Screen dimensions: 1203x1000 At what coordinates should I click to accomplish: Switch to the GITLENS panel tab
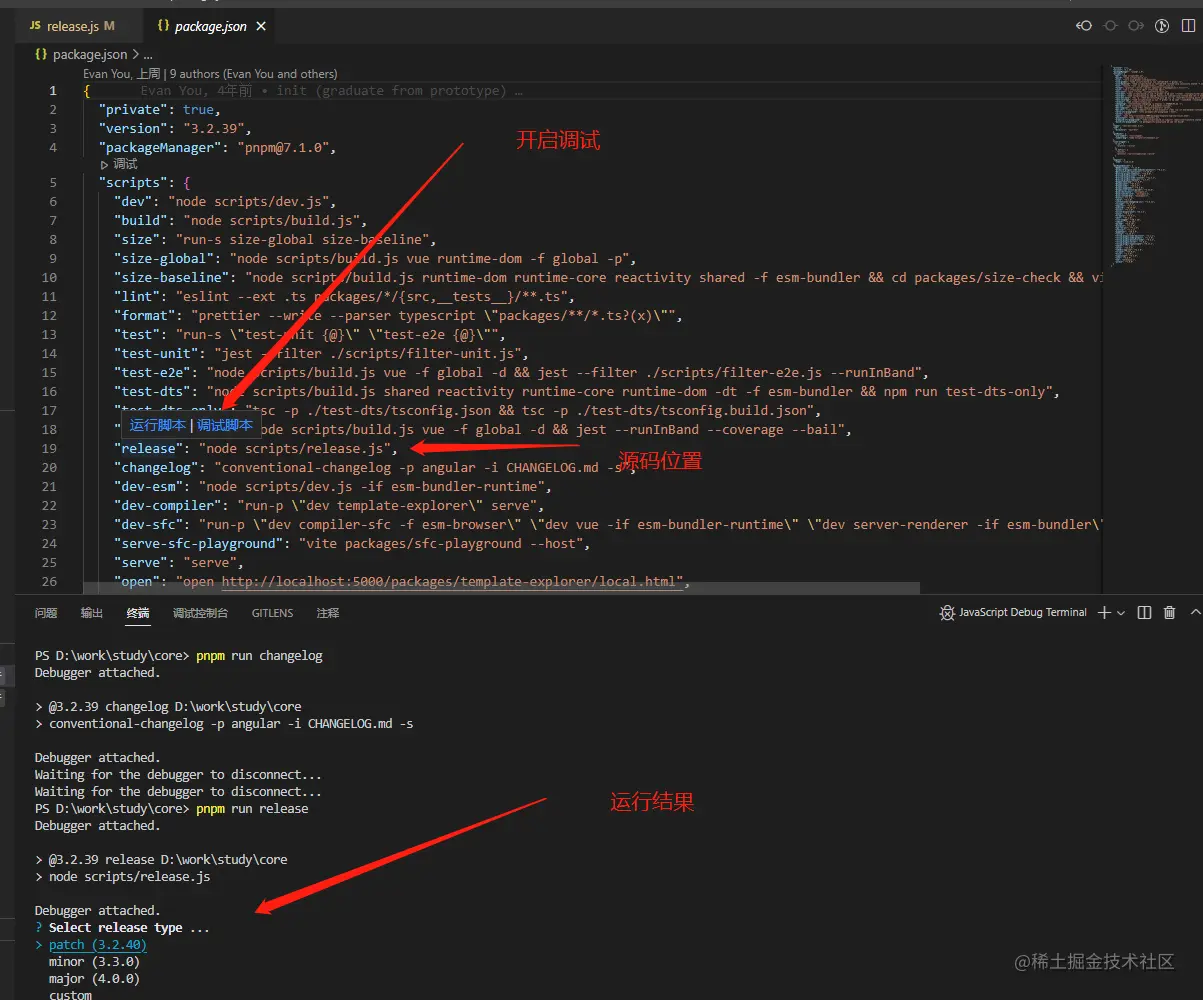[273, 612]
